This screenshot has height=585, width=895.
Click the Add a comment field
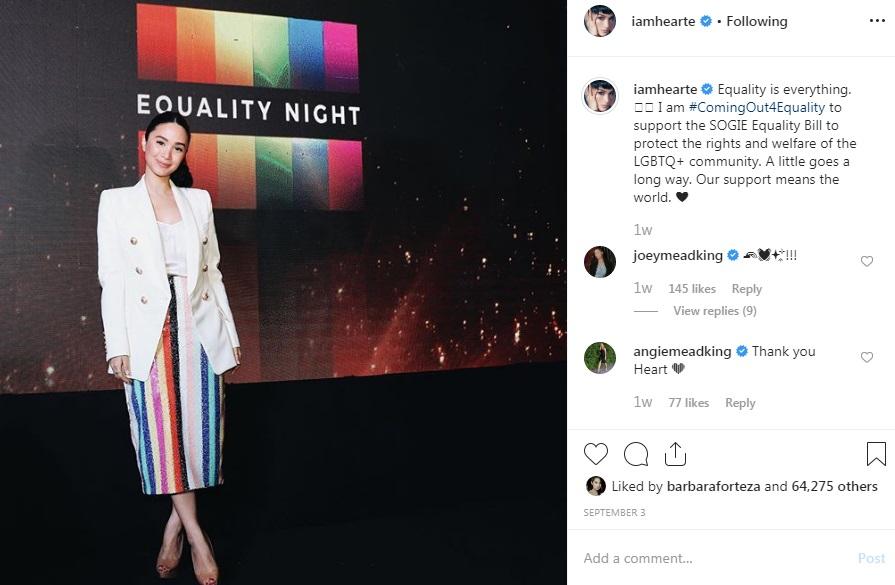click(x=650, y=558)
